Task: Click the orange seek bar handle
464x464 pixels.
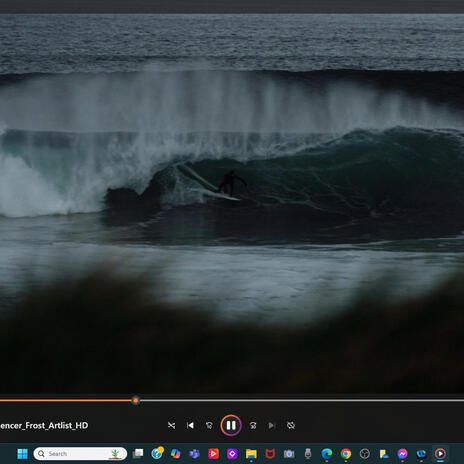Action: click(x=135, y=400)
